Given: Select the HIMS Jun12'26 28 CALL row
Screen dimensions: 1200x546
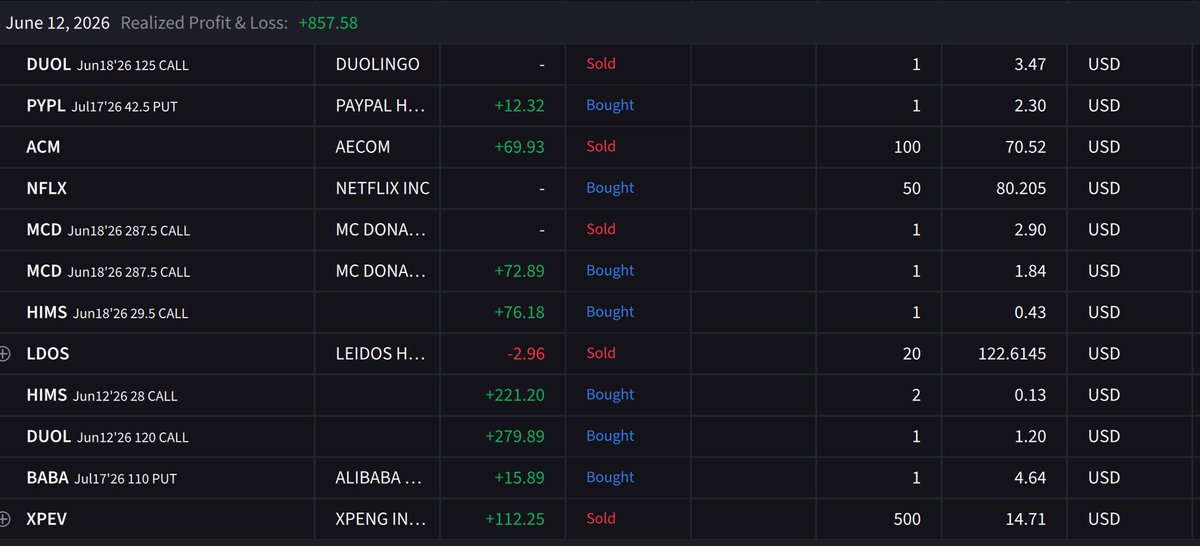Looking at the screenshot, I should click(x=600, y=395).
